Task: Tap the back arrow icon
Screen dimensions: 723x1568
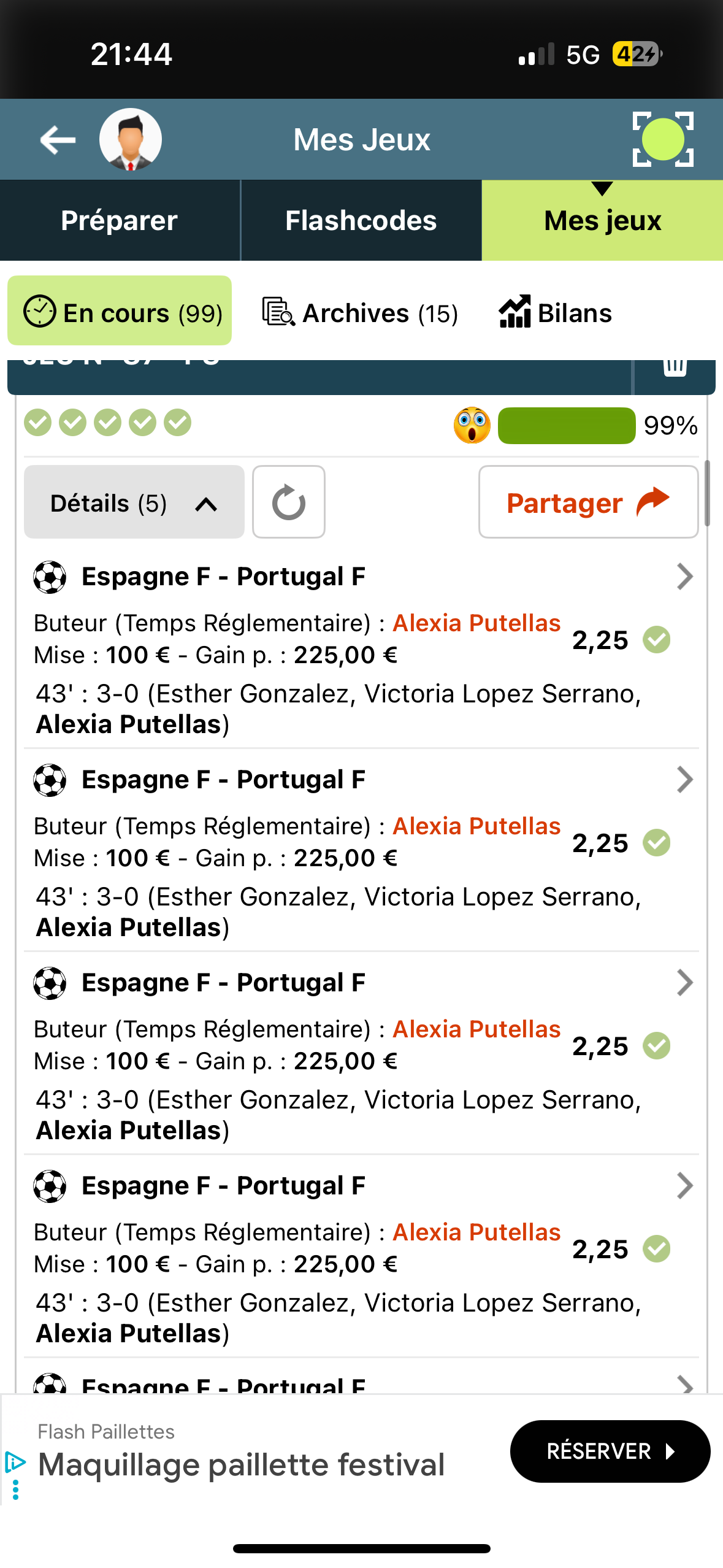Action: 58,140
